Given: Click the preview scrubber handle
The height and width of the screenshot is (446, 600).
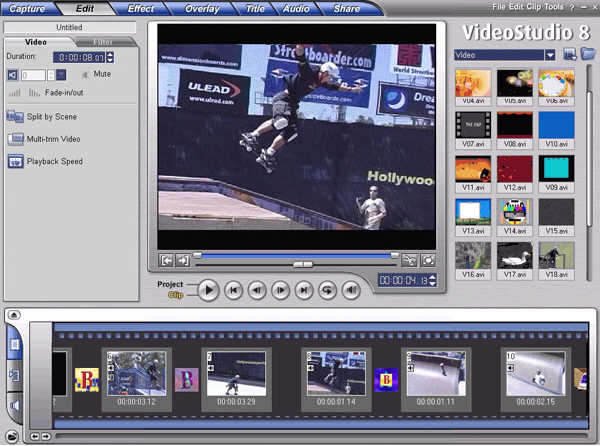Looking at the screenshot, I should (x=303, y=264).
